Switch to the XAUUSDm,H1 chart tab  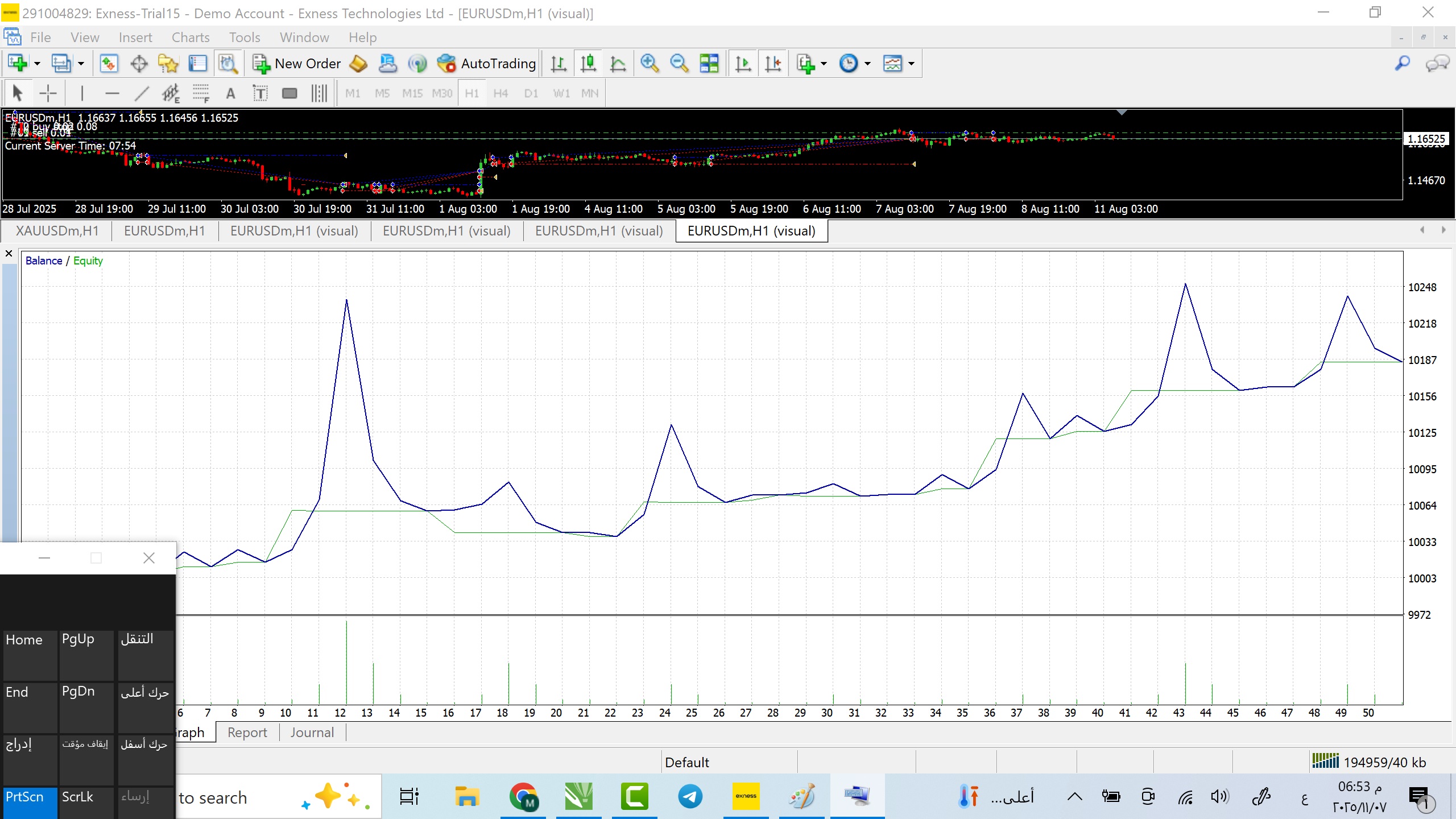click(x=57, y=231)
